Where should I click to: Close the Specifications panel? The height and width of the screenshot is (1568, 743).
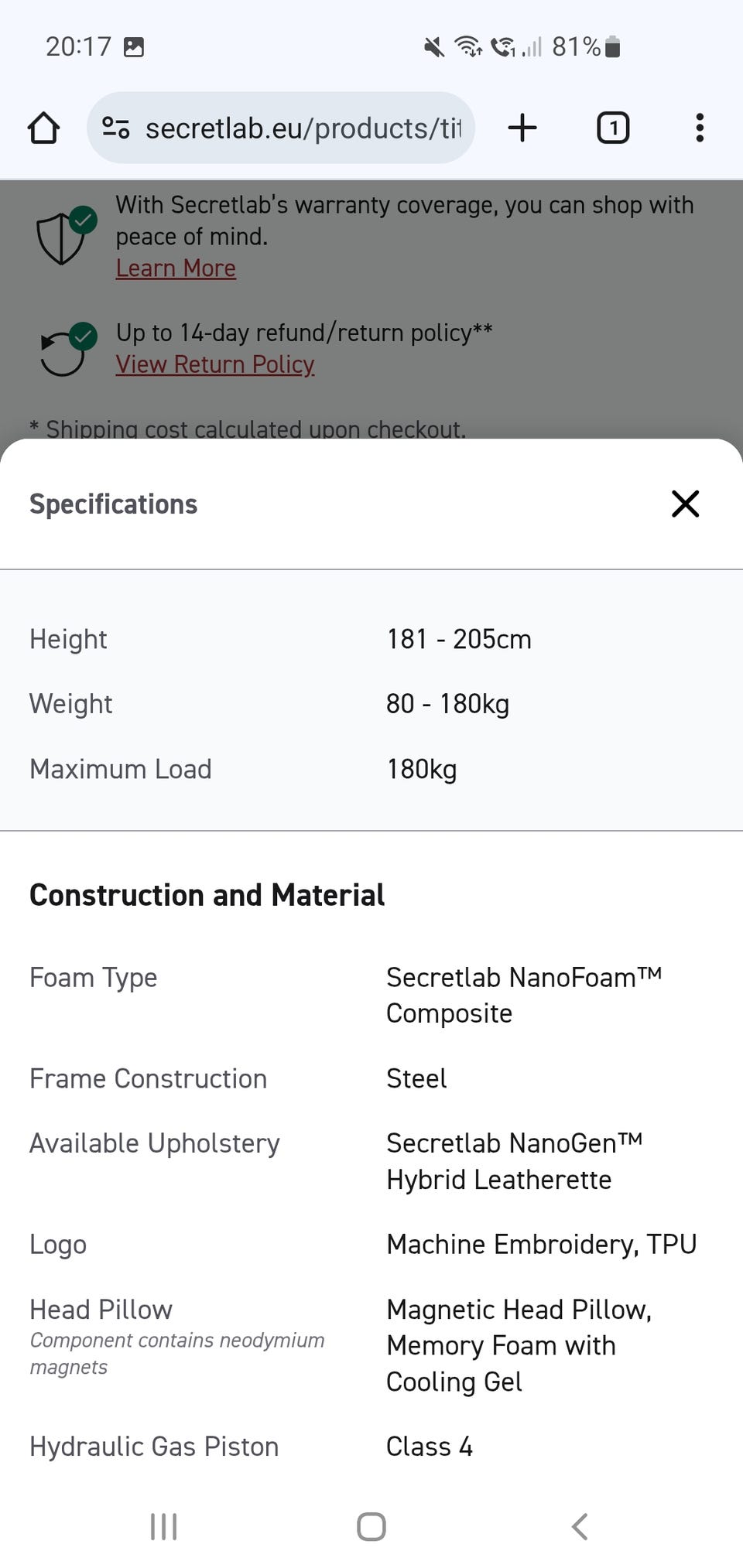pyautogui.click(x=685, y=504)
